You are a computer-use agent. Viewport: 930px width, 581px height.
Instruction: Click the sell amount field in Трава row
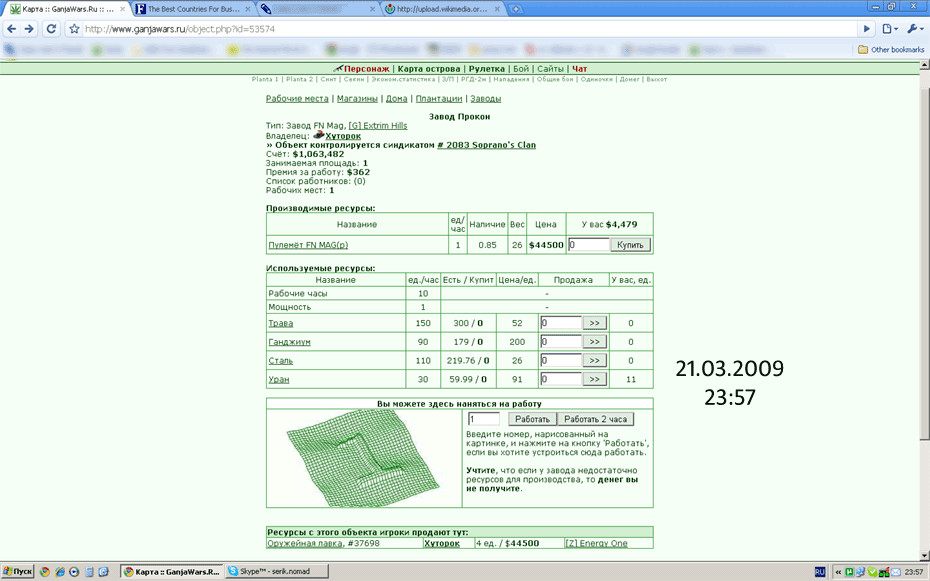pyautogui.click(x=561, y=323)
